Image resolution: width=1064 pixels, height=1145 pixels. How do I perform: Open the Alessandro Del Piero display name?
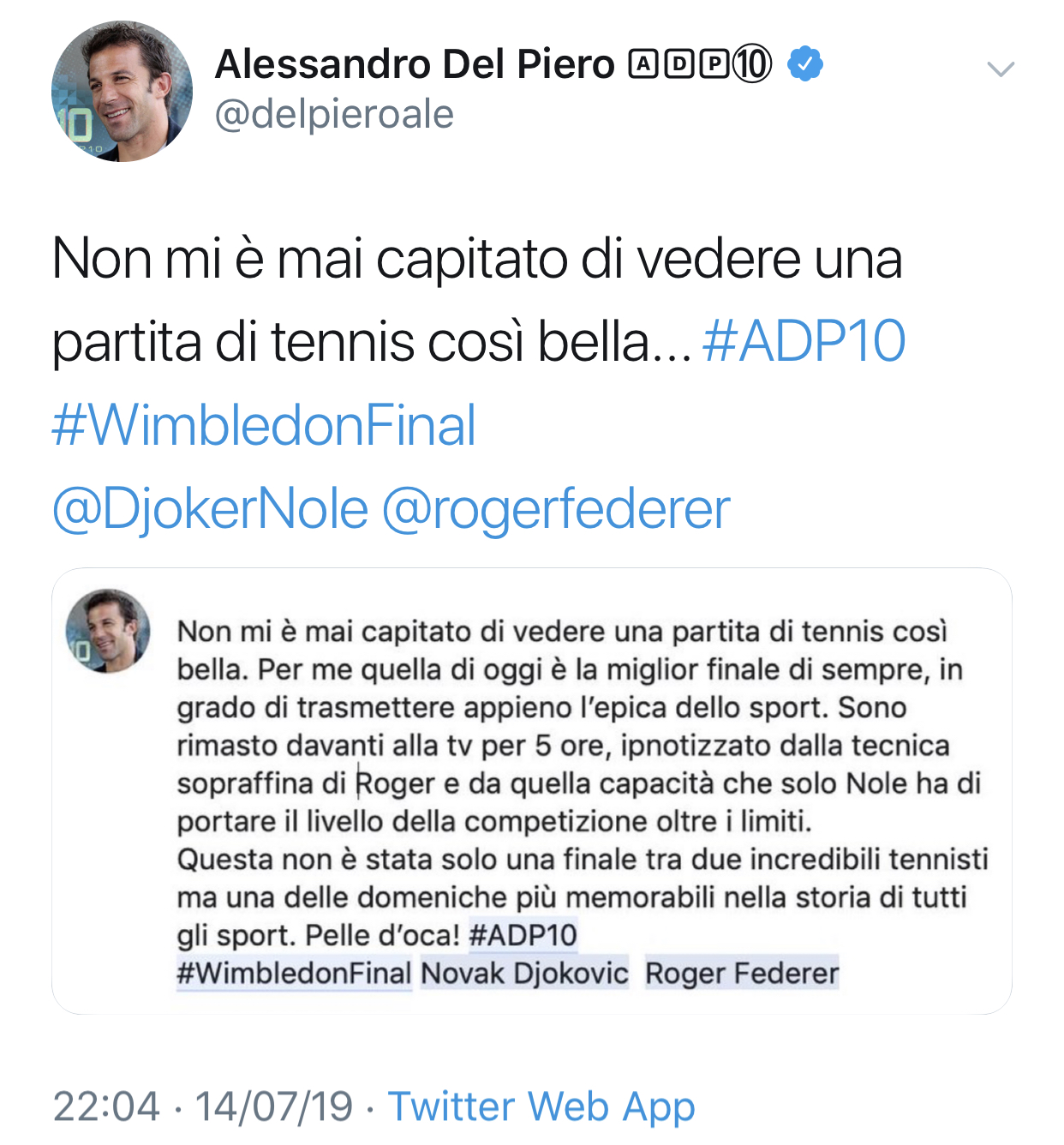414,64
